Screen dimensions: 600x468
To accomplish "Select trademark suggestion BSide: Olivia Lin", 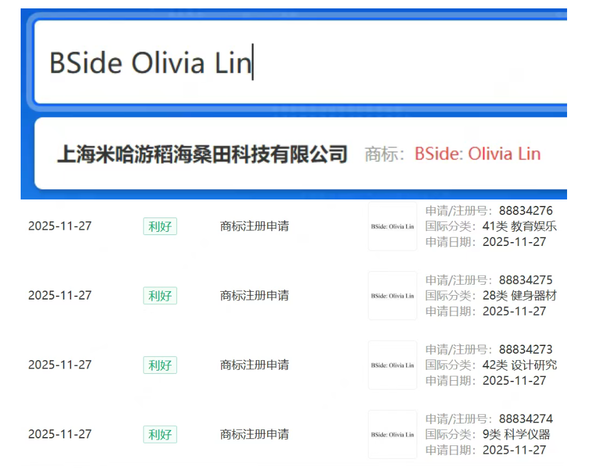I will click(478, 154).
